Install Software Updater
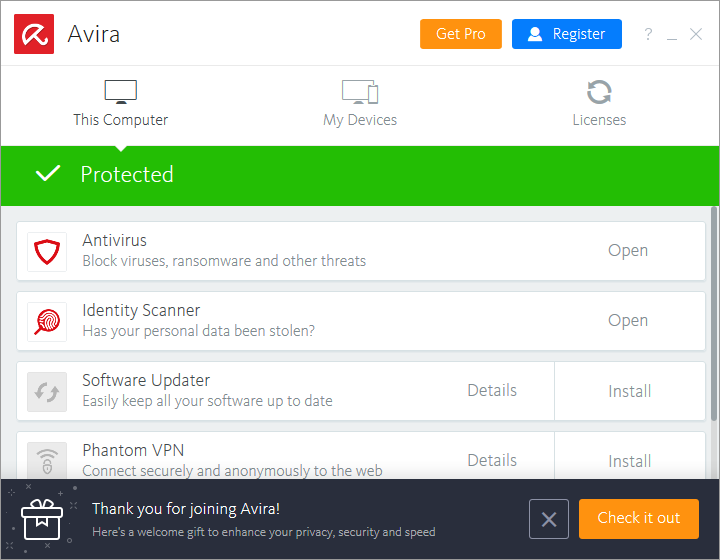The height and width of the screenshot is (560, 720). click(630, 391)
